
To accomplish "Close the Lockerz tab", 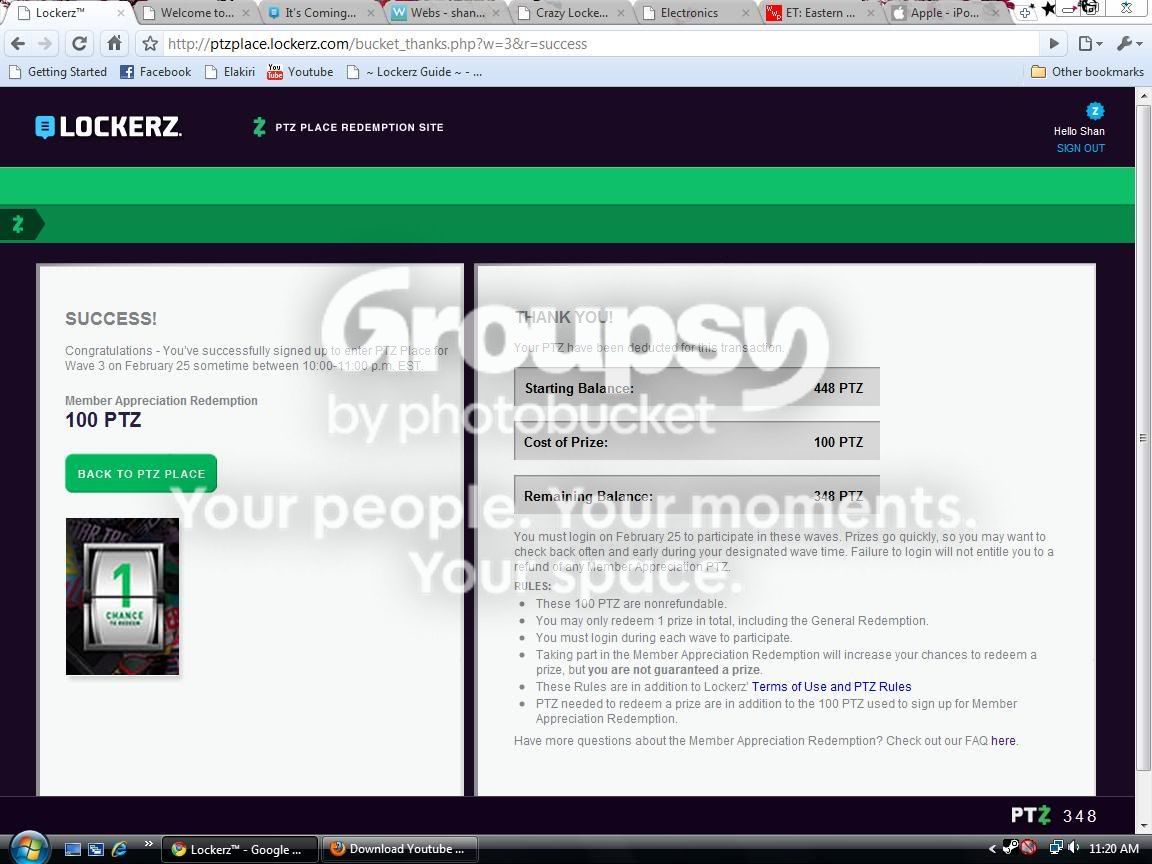I will (120, 12).
